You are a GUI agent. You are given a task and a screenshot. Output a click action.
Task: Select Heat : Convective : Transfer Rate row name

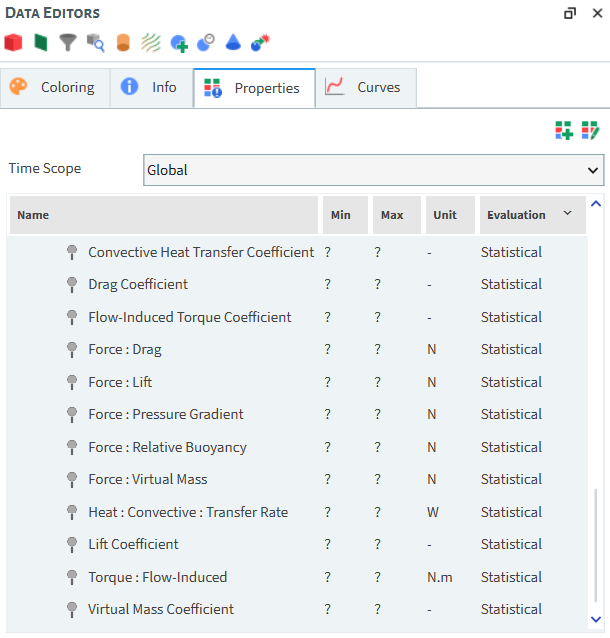point(188,512)
